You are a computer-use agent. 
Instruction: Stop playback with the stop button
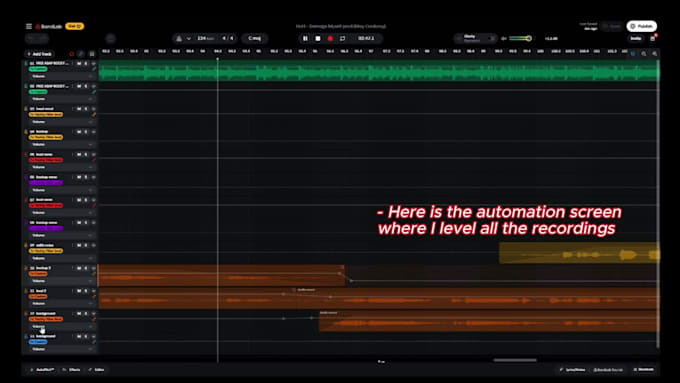point(318,39)
